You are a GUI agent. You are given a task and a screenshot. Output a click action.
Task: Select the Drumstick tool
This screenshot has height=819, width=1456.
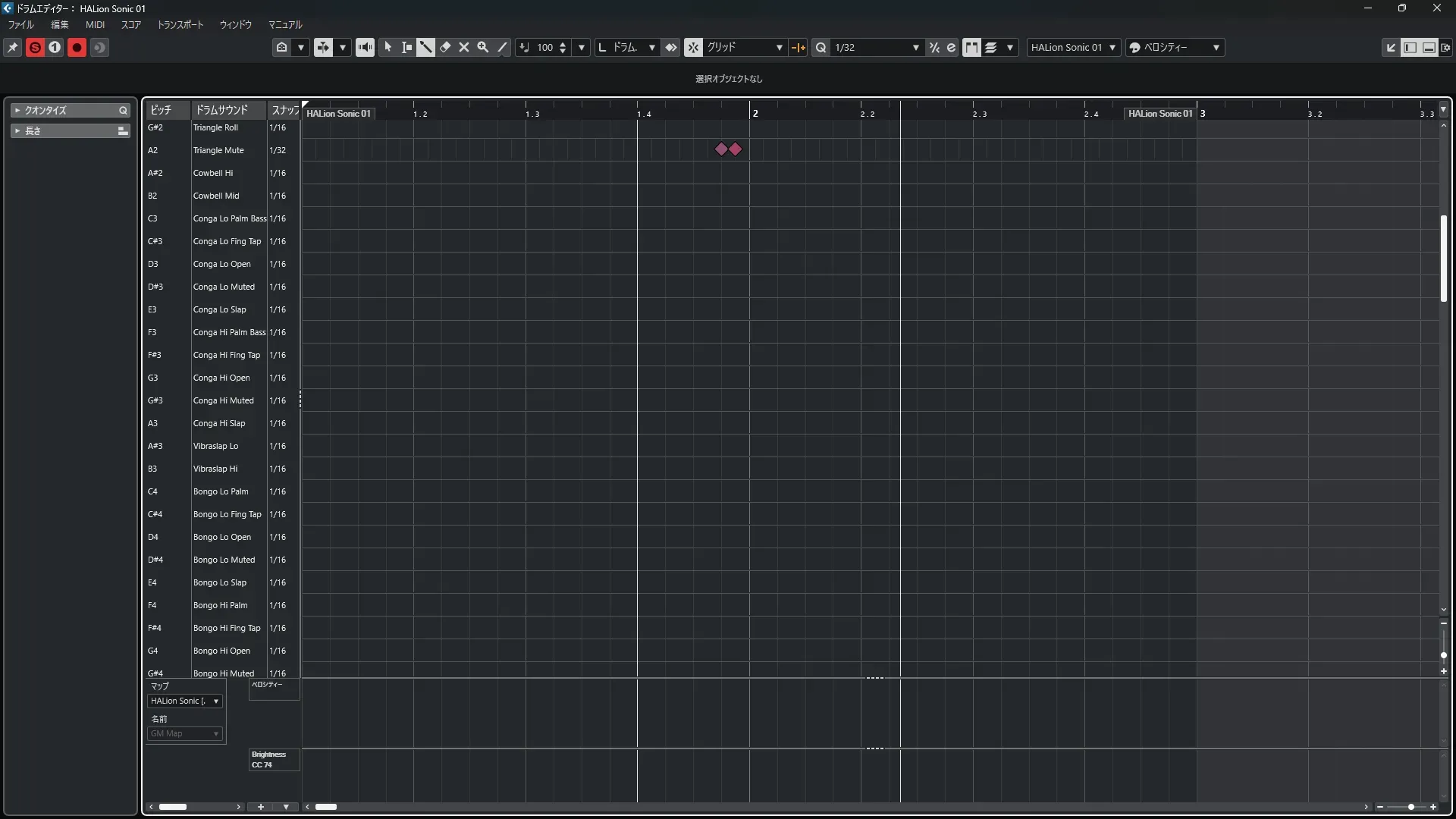point(425,47)
